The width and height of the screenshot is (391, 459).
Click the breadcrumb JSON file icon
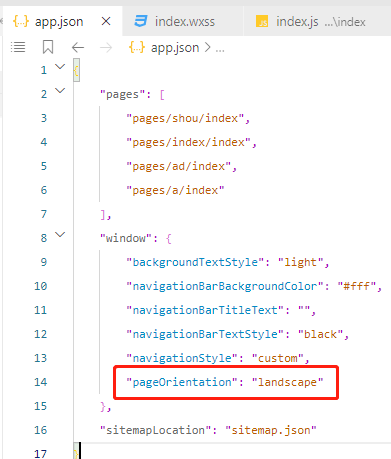[137, 47]
